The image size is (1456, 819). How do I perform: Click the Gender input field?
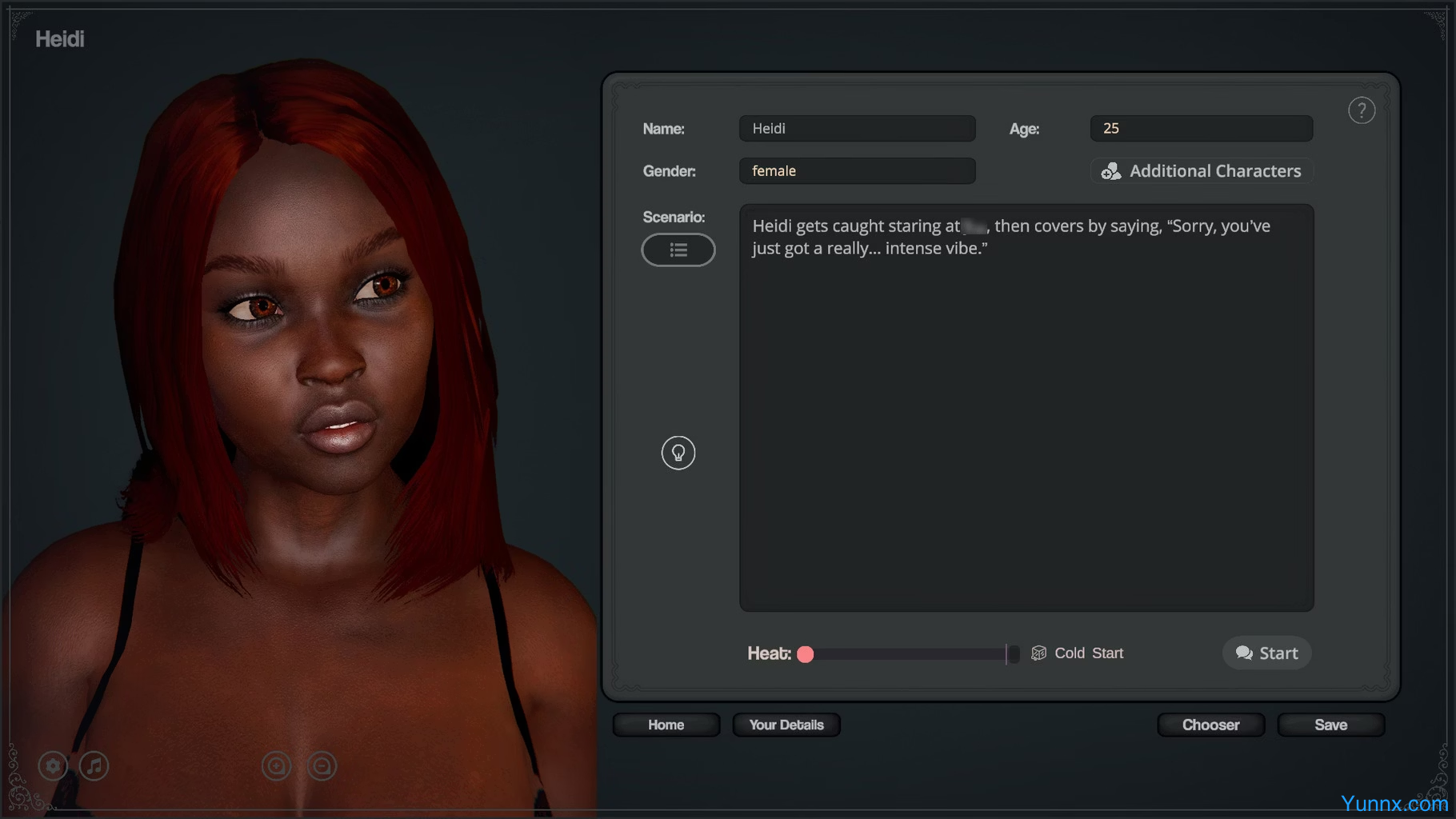coord(857,171)
